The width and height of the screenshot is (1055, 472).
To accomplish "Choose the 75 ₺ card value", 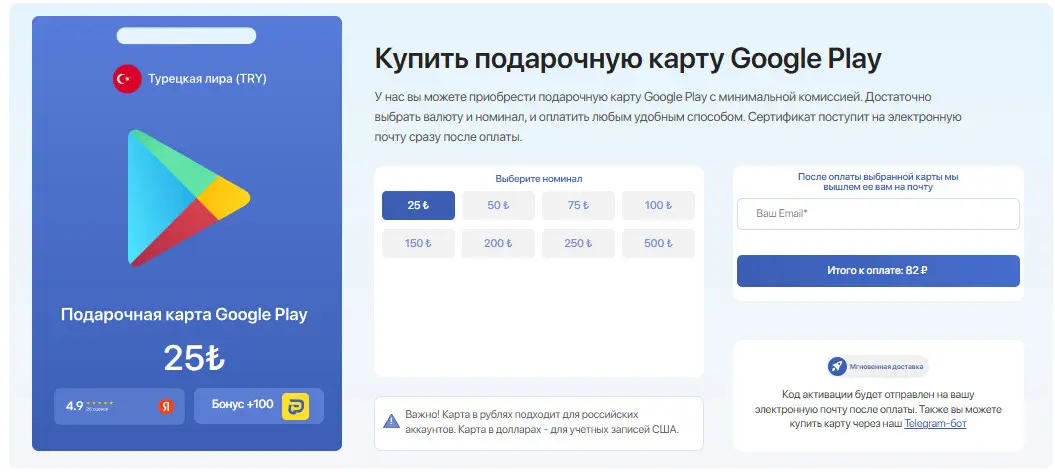I will tap(578, 206).
